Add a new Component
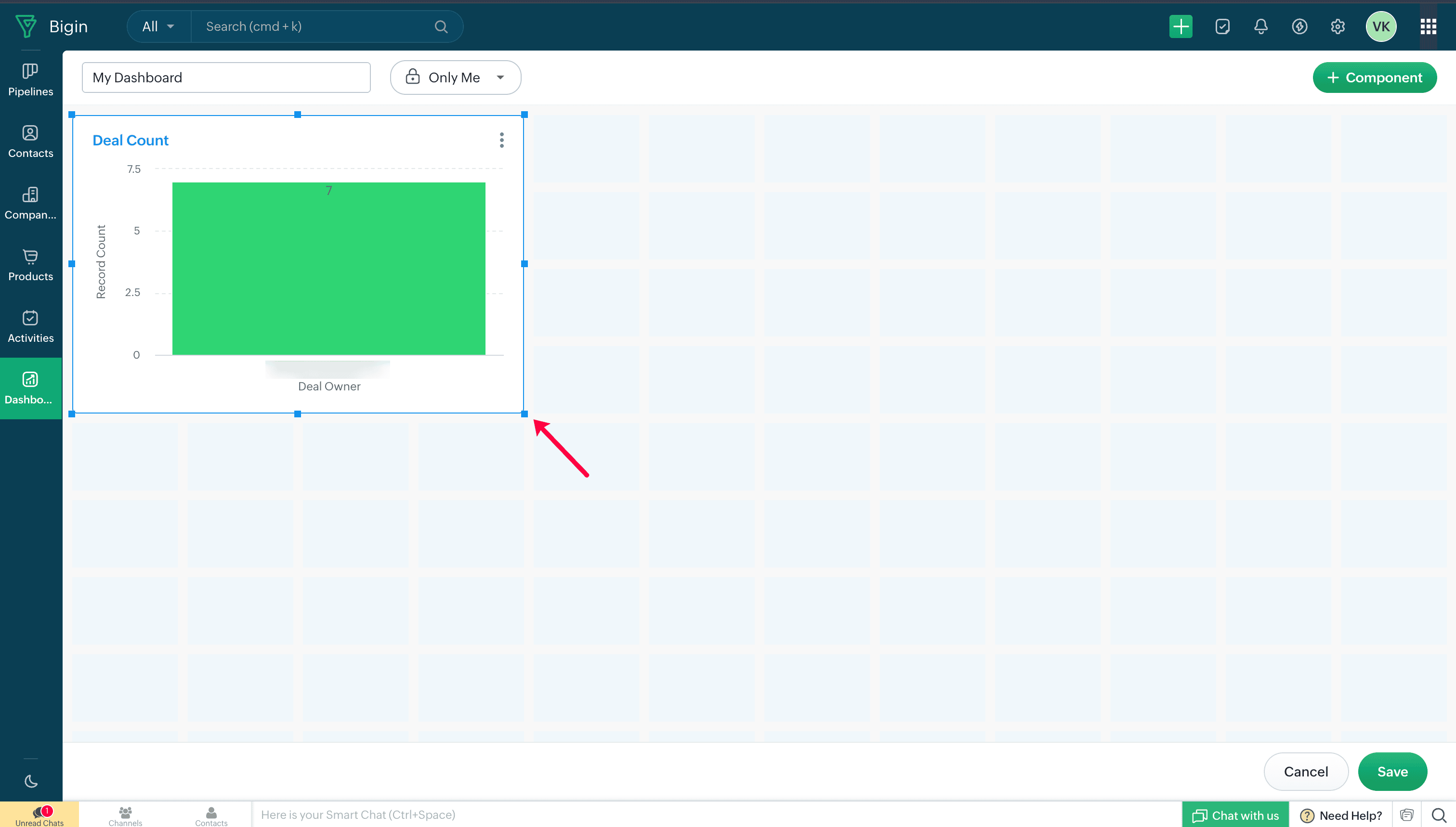1456x827 pixels. pyautogui.click(x=1374, y=78)
